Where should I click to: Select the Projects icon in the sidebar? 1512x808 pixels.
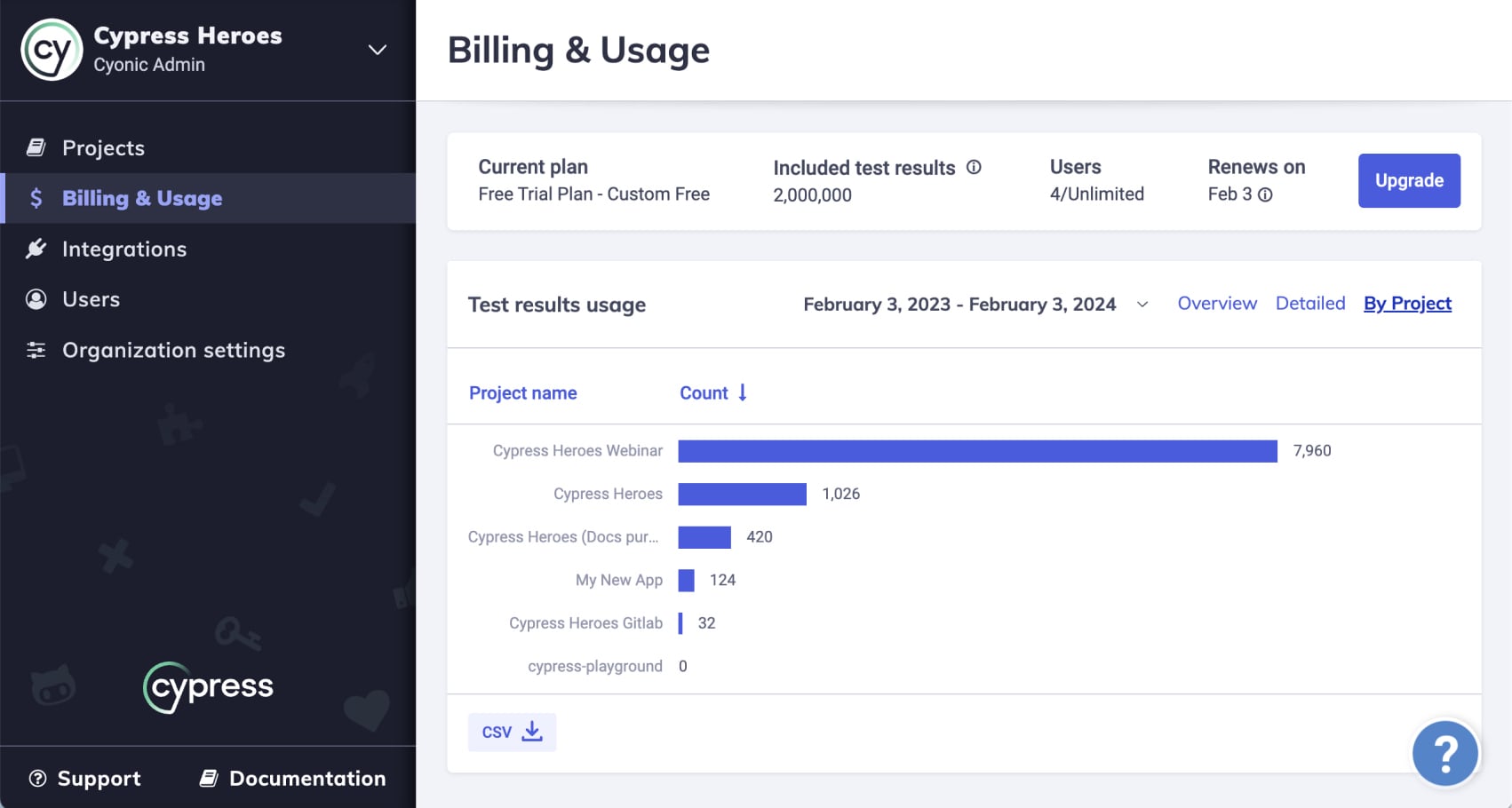point(36,147)
